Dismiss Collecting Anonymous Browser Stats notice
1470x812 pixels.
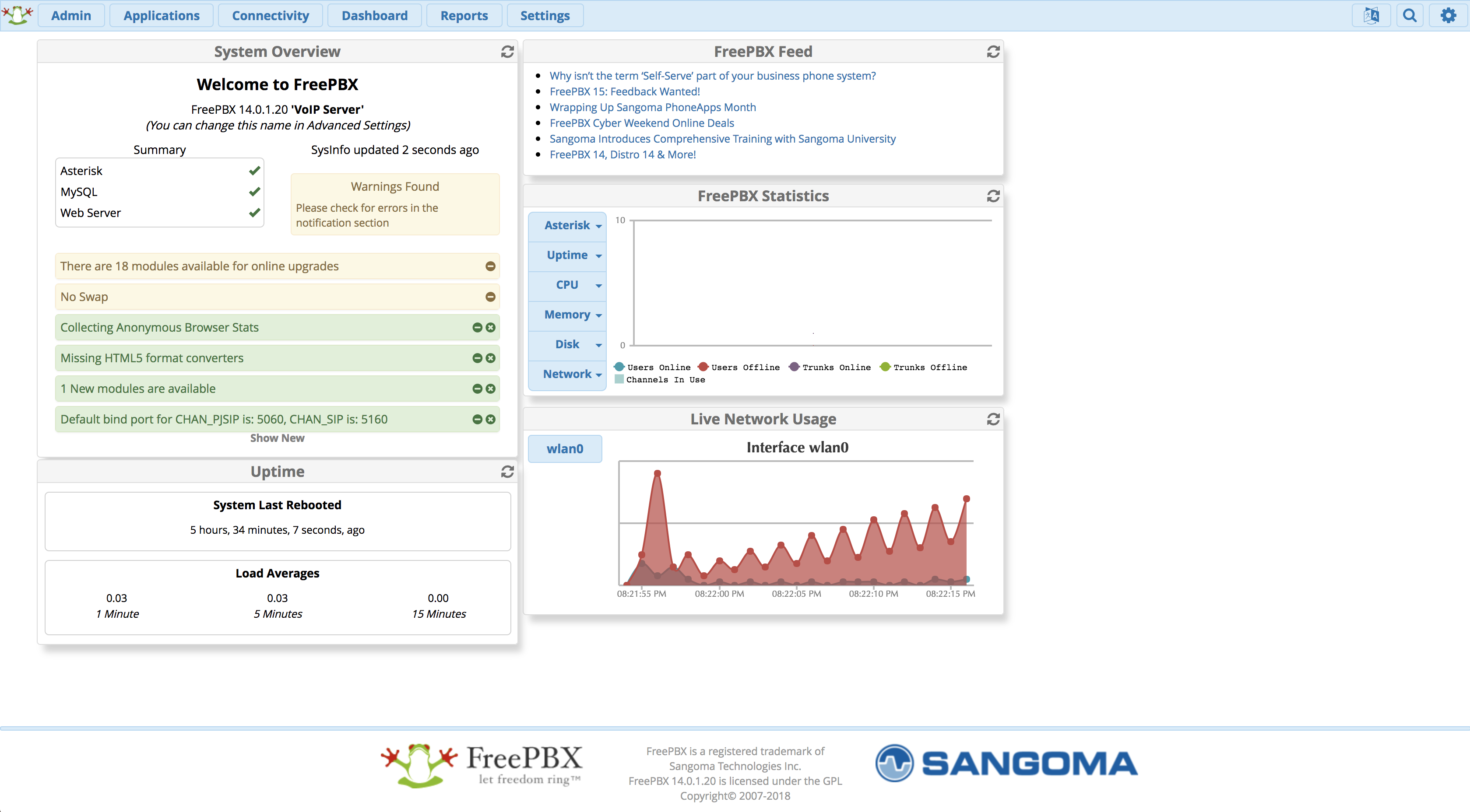pos(490,327)
